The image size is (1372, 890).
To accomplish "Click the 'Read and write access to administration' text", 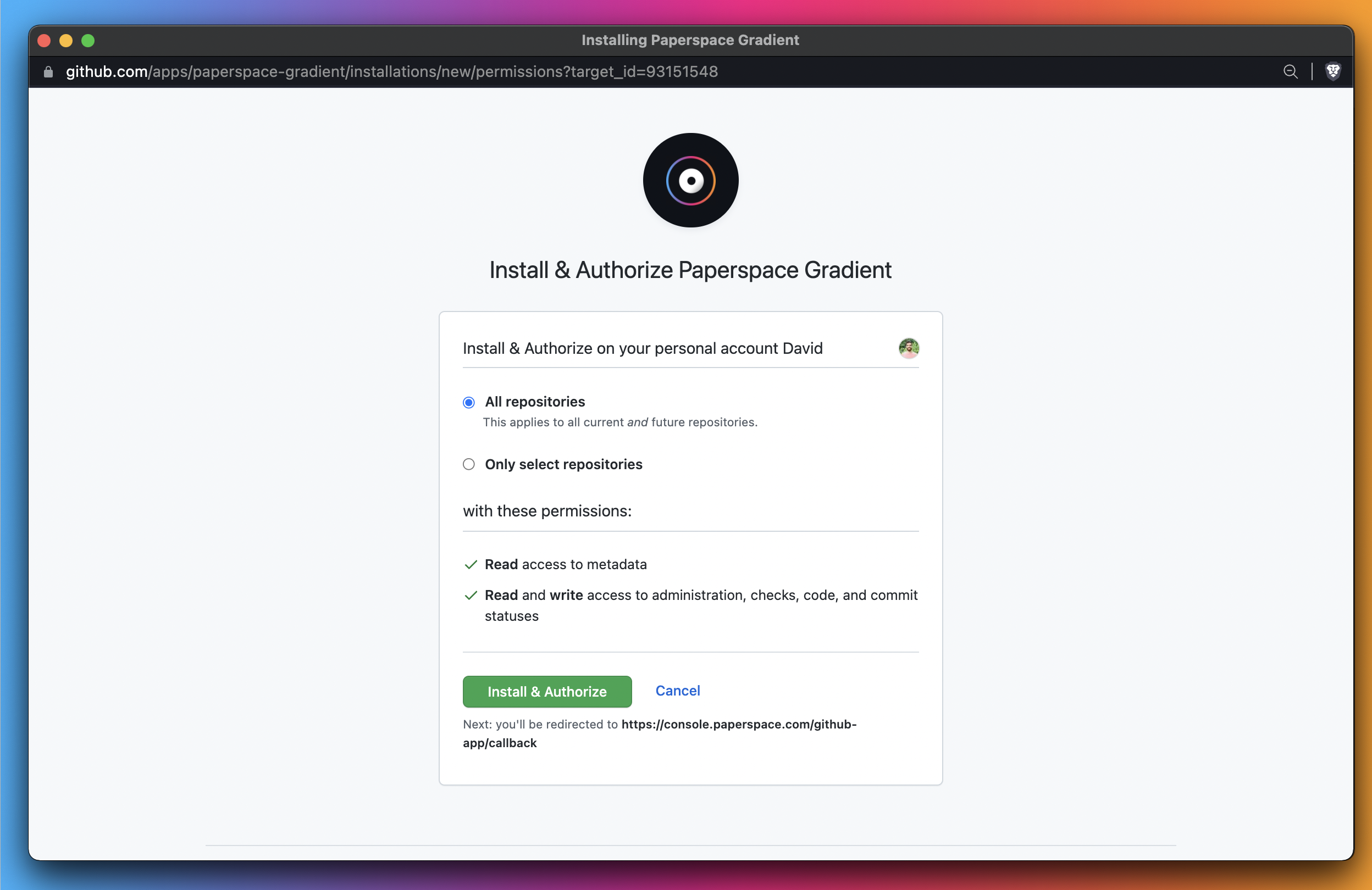I will [x=701, y=605].
